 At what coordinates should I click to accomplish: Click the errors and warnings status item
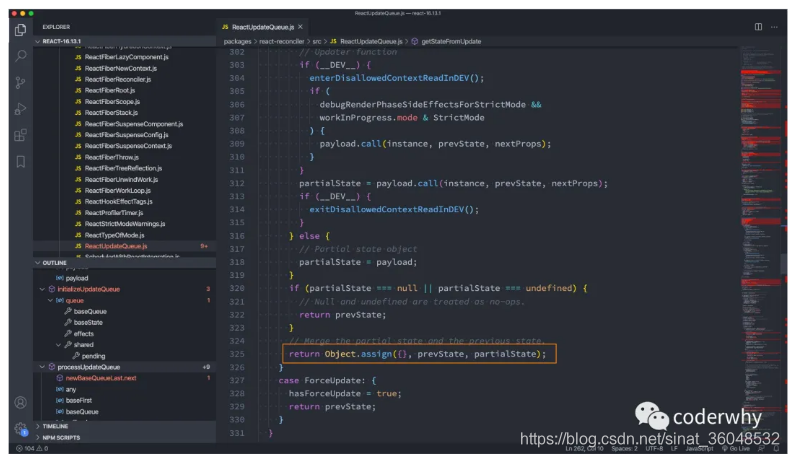coord(32,448)
